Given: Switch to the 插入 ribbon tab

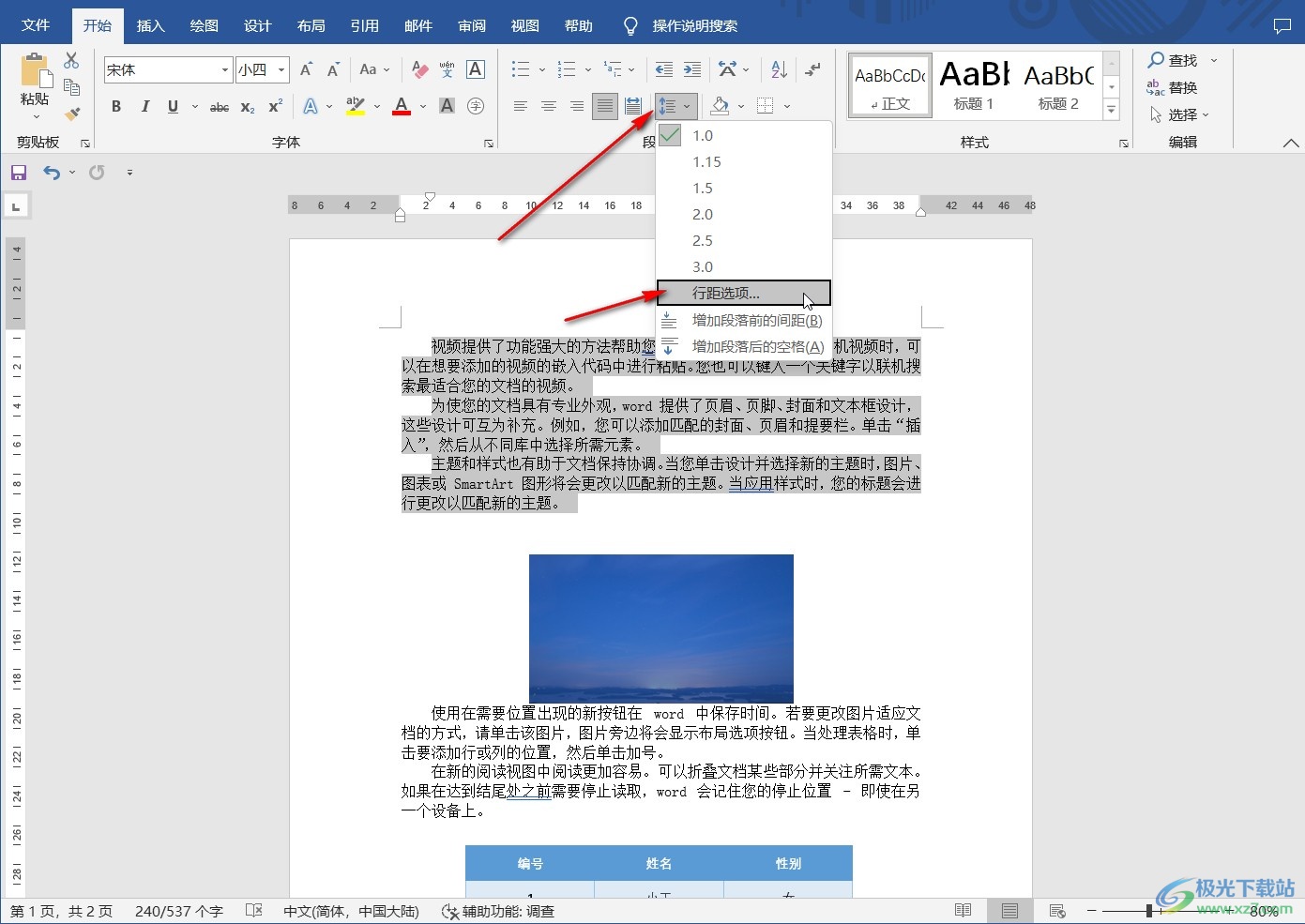Looking at the screenshot, I should click(150, 25).
